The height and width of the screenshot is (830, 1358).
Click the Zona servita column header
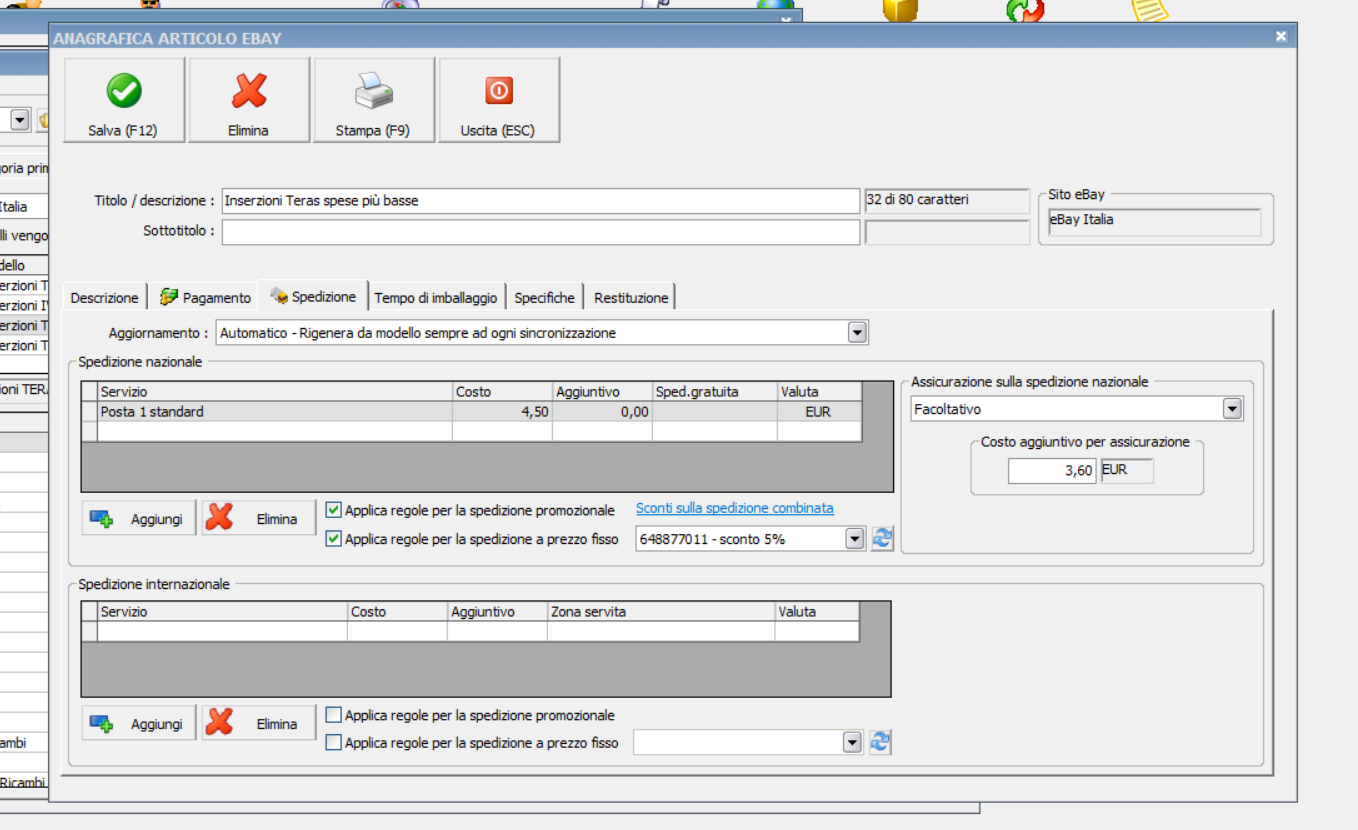pyautogui.click(x=661, y=612)
